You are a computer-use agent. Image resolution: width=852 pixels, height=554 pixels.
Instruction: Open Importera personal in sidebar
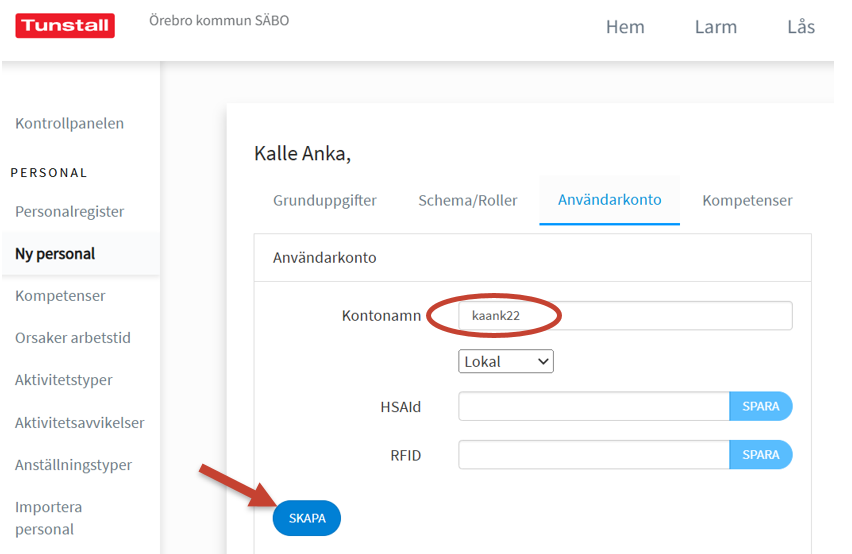[48, 518]
